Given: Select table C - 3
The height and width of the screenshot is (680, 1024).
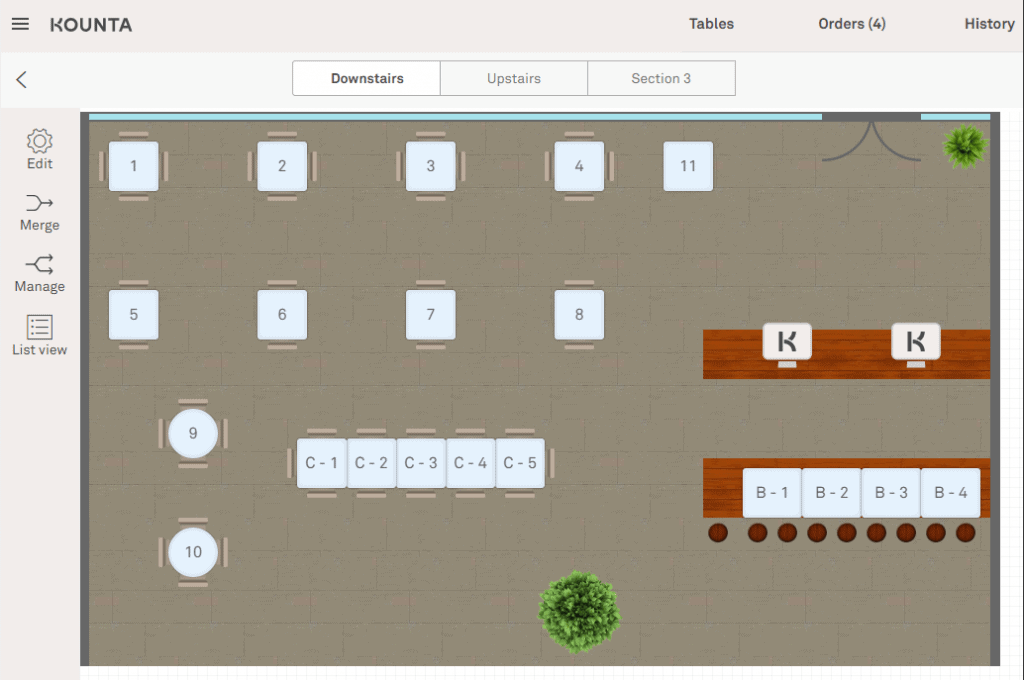Looking at the screenshot, I should (x=421, y=463).
